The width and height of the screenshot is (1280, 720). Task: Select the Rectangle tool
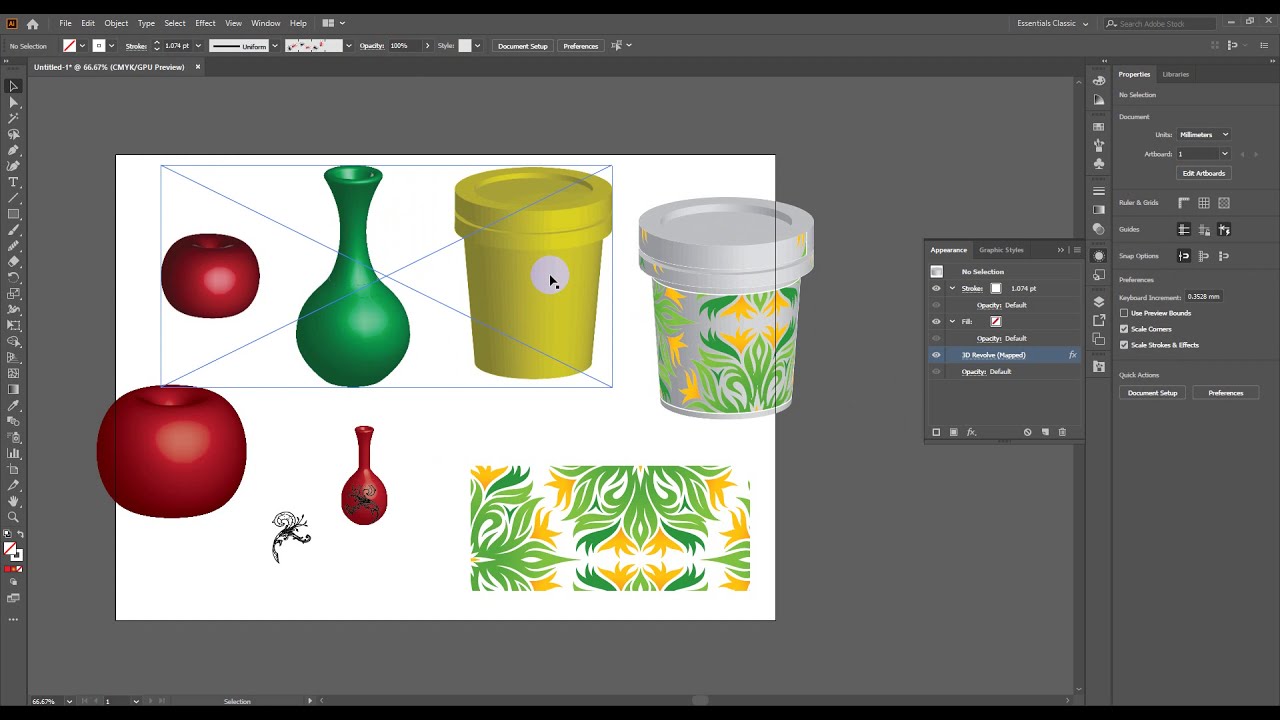tap(13, 214)
